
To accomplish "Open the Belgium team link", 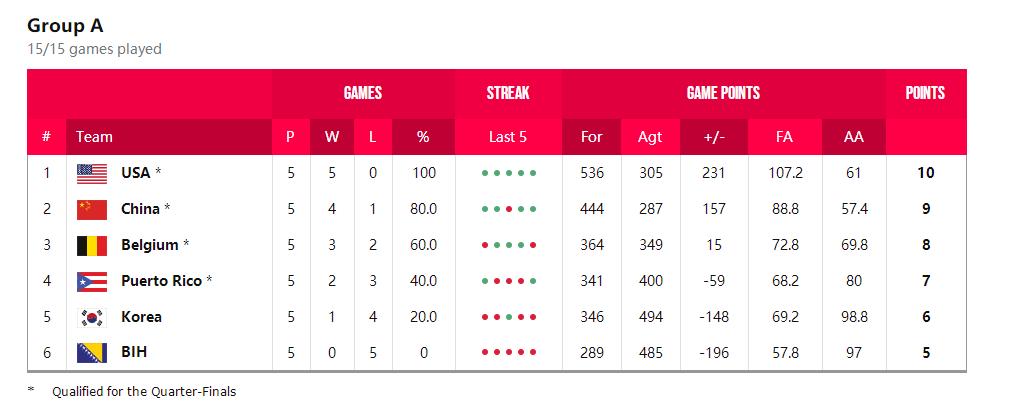I will coord(149,245).
